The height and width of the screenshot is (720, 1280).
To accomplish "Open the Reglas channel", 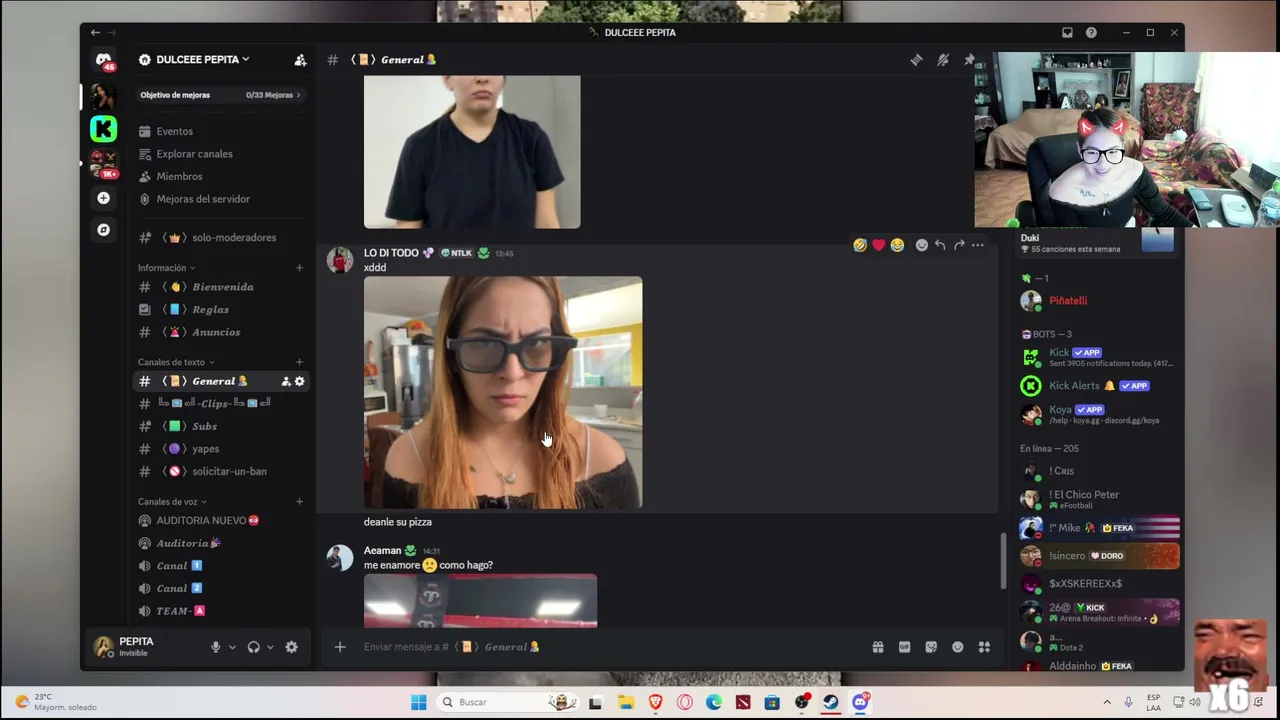I will 220,310.
